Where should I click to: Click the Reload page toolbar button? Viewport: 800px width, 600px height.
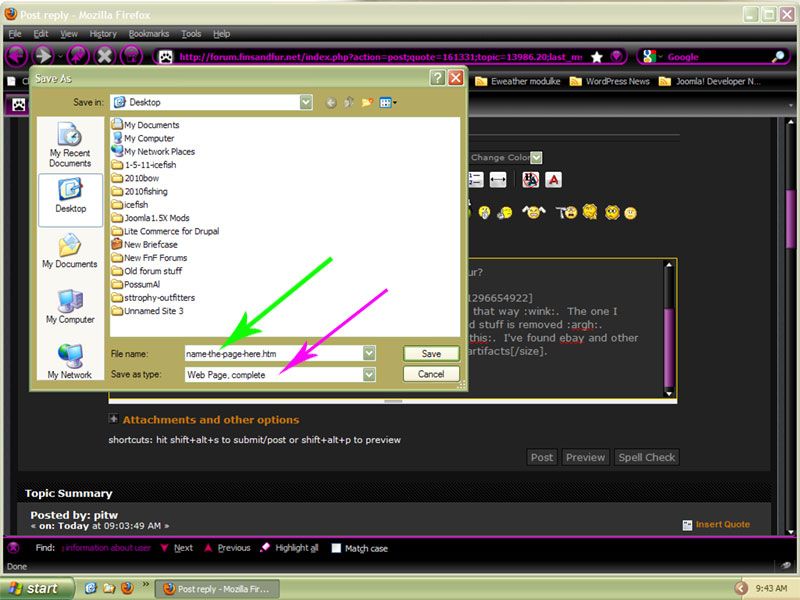[76, 55]
